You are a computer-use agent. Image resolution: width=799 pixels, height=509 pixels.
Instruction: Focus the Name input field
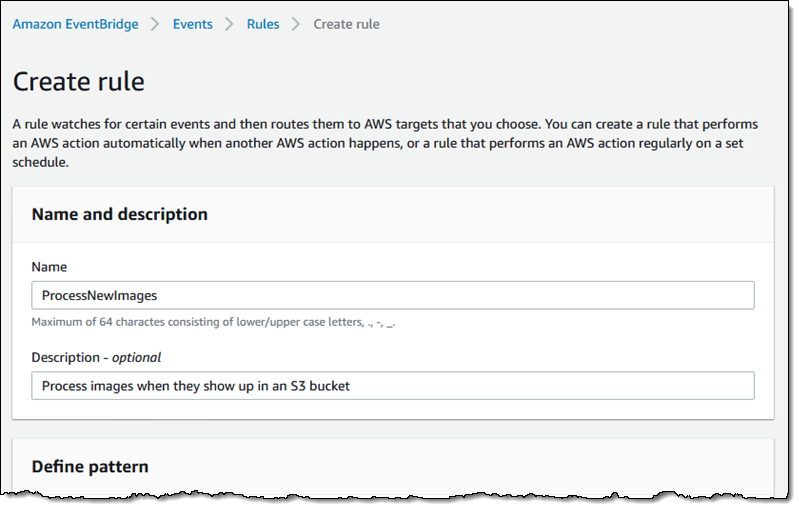(x=392, y=295)
